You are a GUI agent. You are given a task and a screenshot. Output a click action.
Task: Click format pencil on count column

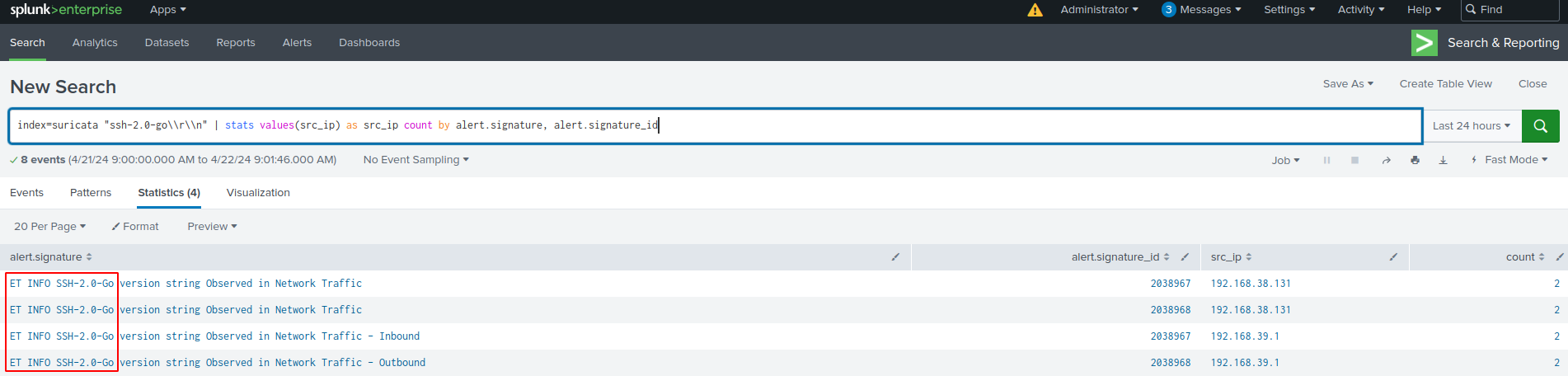tap(1559, 257)
